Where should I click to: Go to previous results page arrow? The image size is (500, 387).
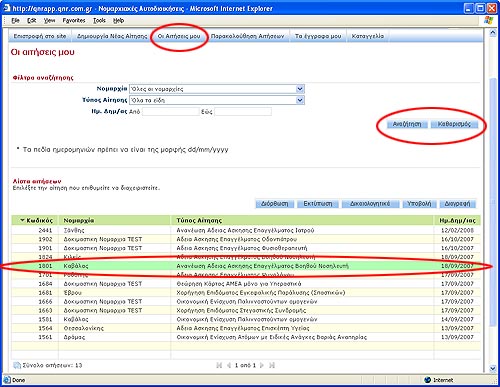point(229,365)
